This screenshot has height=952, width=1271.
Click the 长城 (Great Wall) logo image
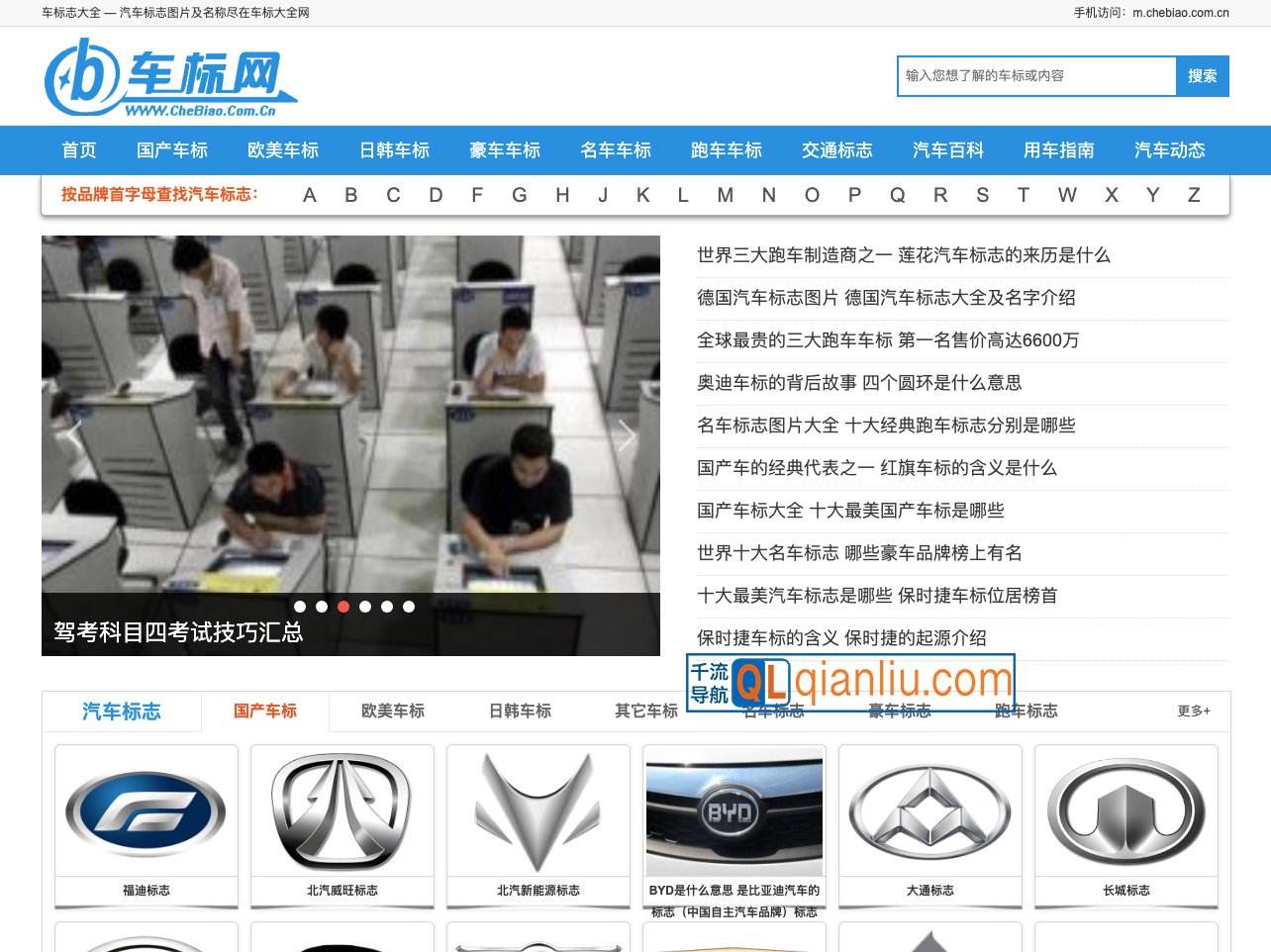[x=1125, y=811]
